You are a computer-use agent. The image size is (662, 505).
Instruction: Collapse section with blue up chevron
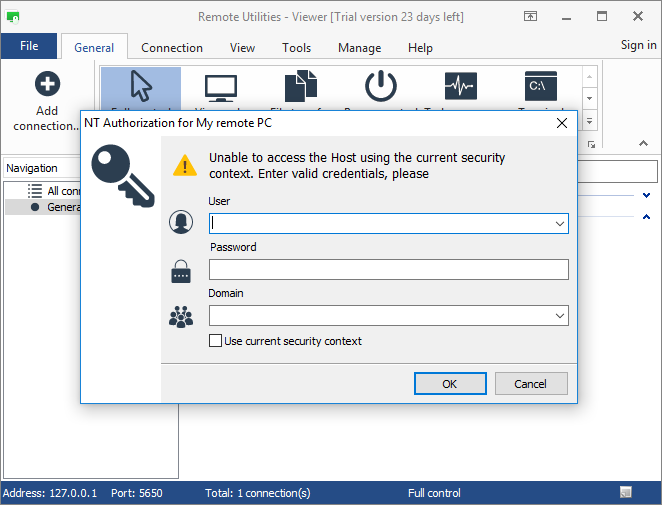(x=646, y=217)
